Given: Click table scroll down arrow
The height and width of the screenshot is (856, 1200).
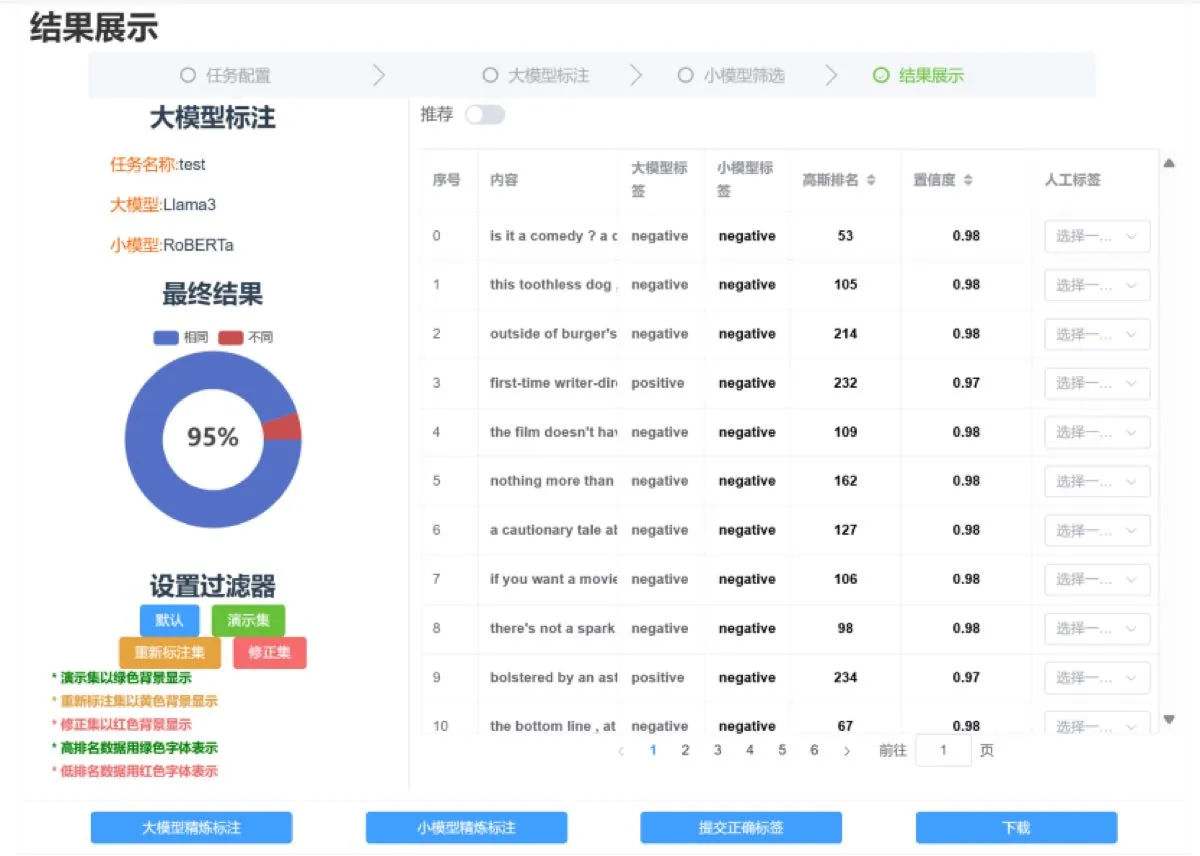Looking at the screenshot, I should 1169,719.
